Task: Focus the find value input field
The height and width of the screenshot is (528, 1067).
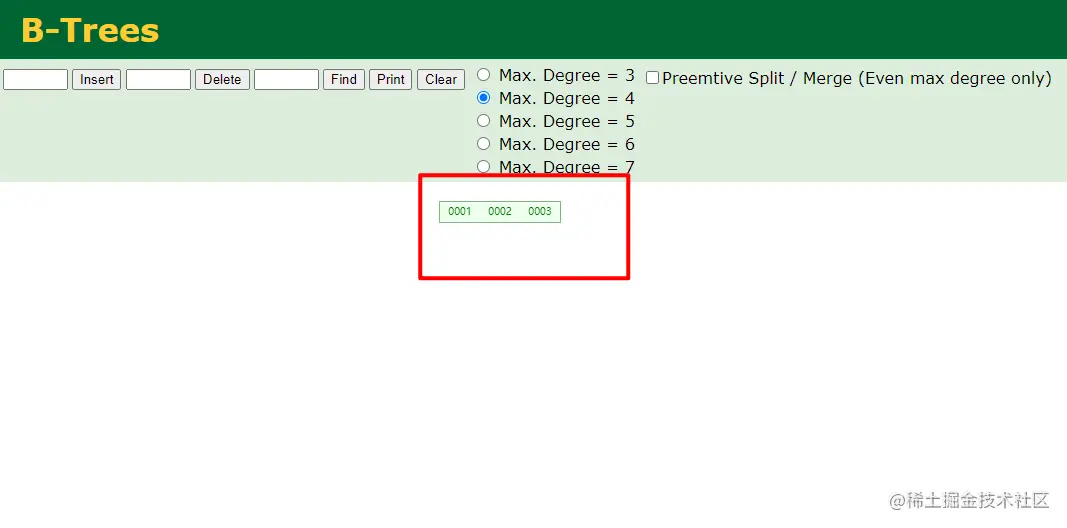Action: click(286, 80)
